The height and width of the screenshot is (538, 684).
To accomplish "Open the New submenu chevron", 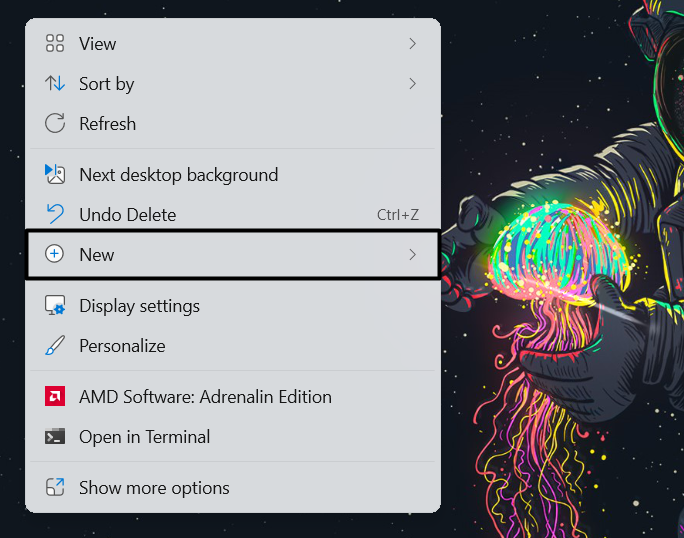I will click(x=412, y=255).
